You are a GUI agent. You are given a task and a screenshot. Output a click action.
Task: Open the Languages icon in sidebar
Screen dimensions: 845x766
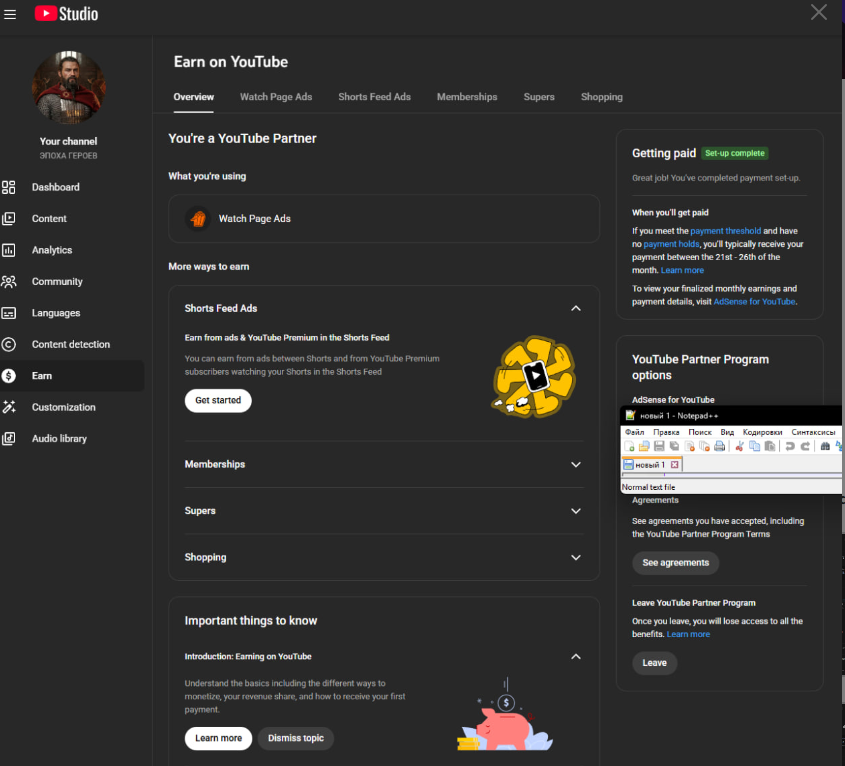pyautogui.click(x=9, y=313)
